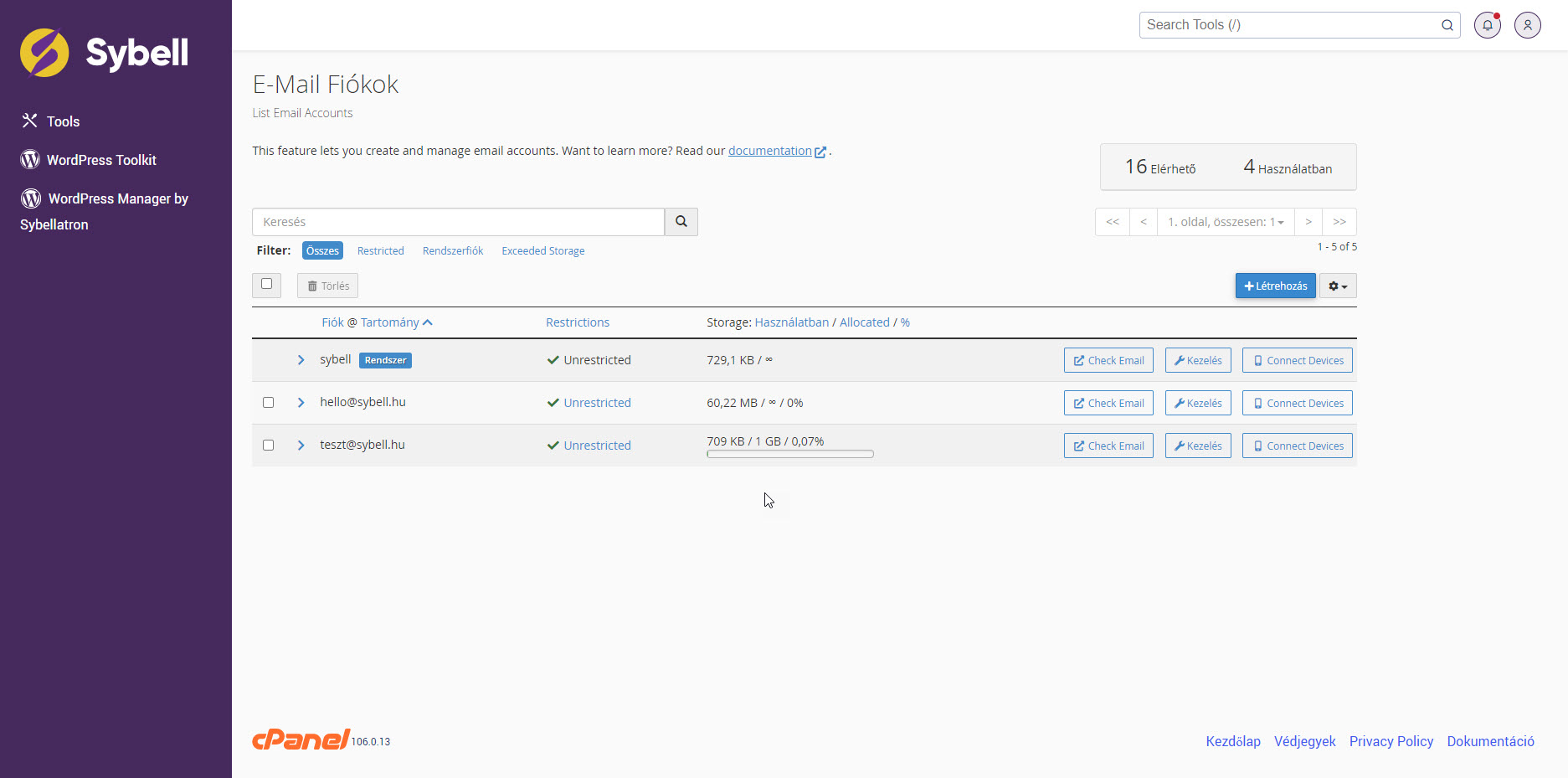
Task: Select the Restricted filter
Action: point(380,251)
